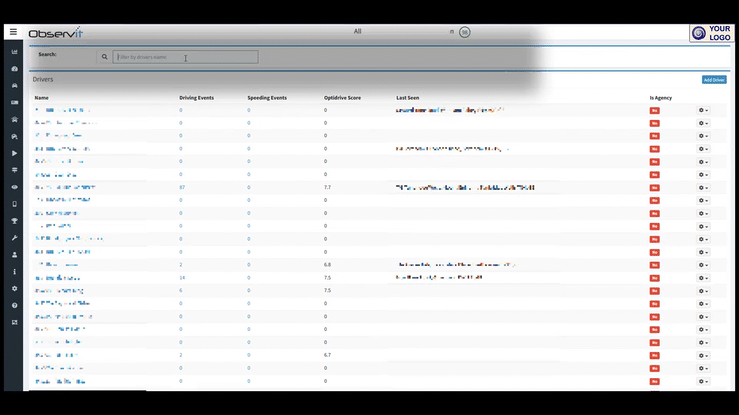This screenshot has height=415, width=739.
Task: Open gear dropdown for row with 14 events
Action: [x=703, y=278]
